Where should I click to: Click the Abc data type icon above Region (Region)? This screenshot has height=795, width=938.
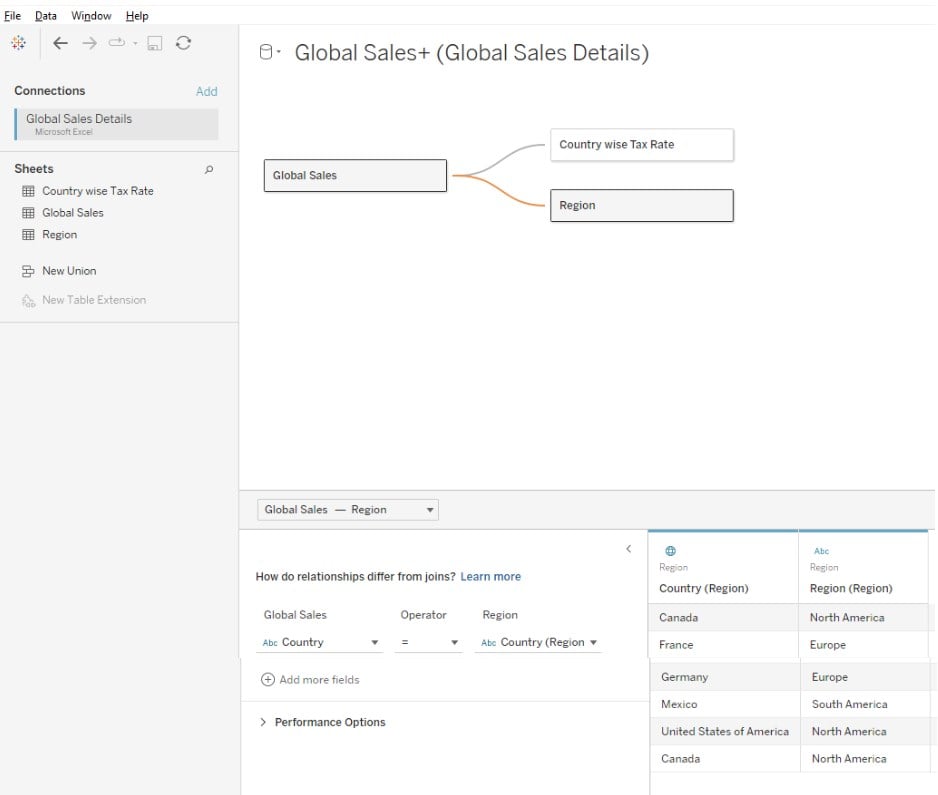pos(821,551)
